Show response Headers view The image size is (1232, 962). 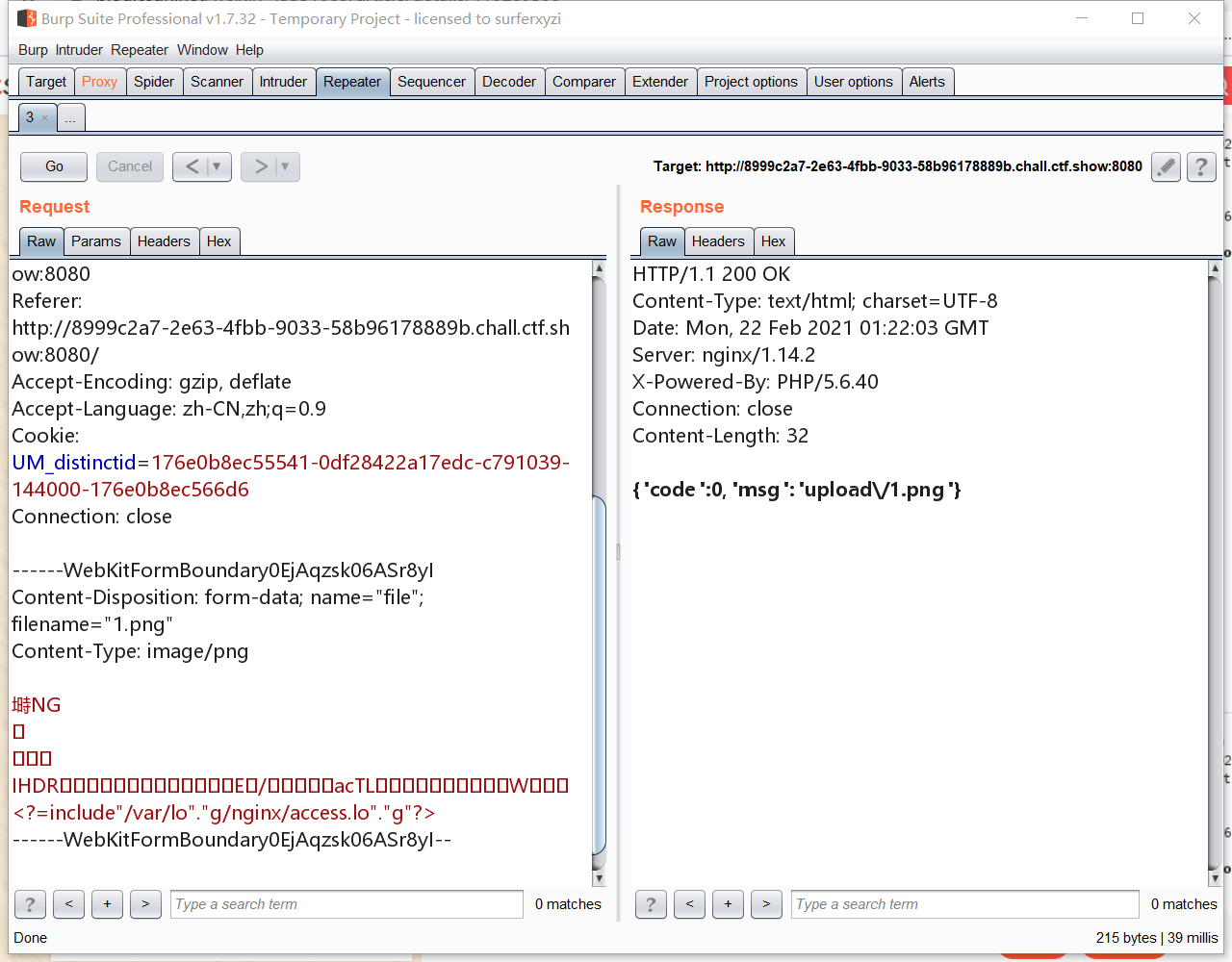click(x=718, y=241)
